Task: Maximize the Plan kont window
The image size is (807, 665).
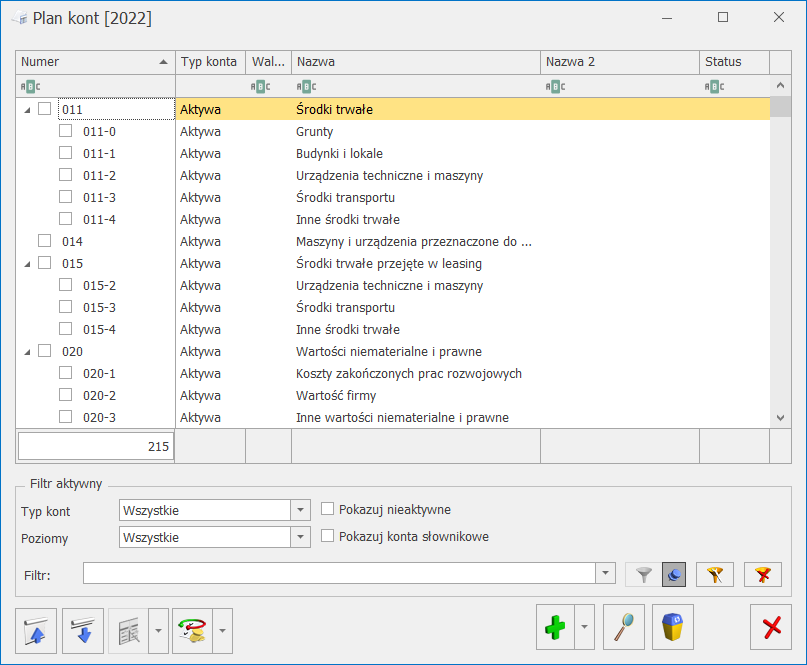Action: tap(723, 18)
